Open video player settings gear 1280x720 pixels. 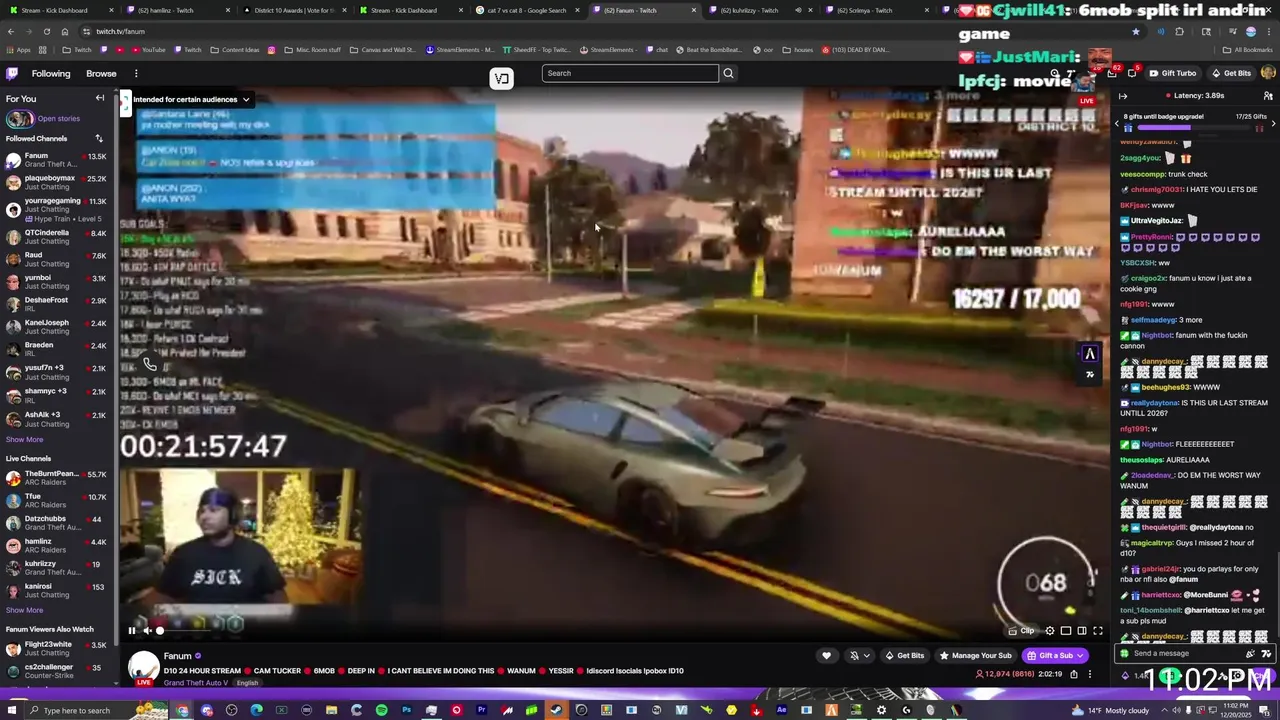[1049, 631]
